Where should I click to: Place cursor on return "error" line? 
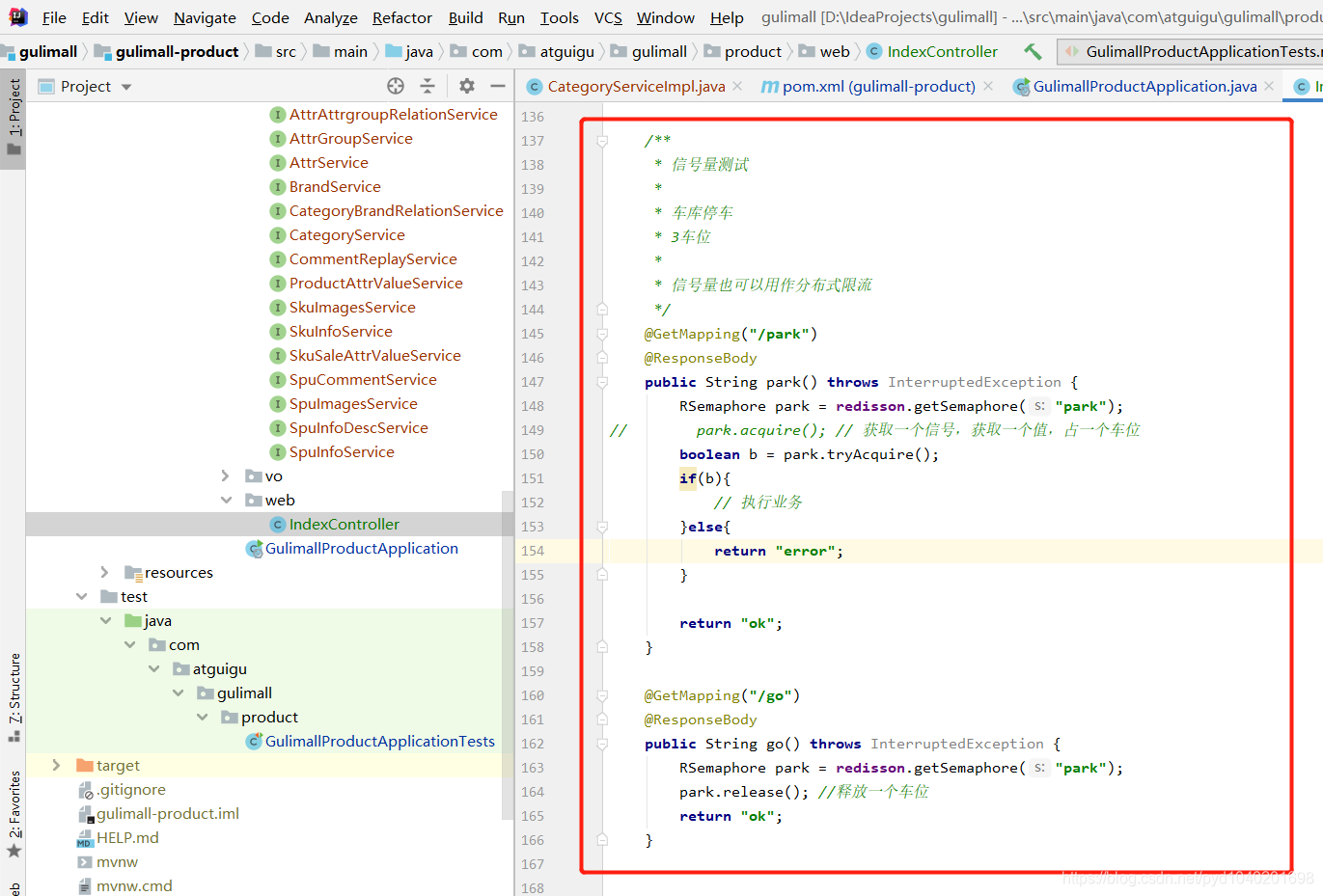click(x=778, y=551)
